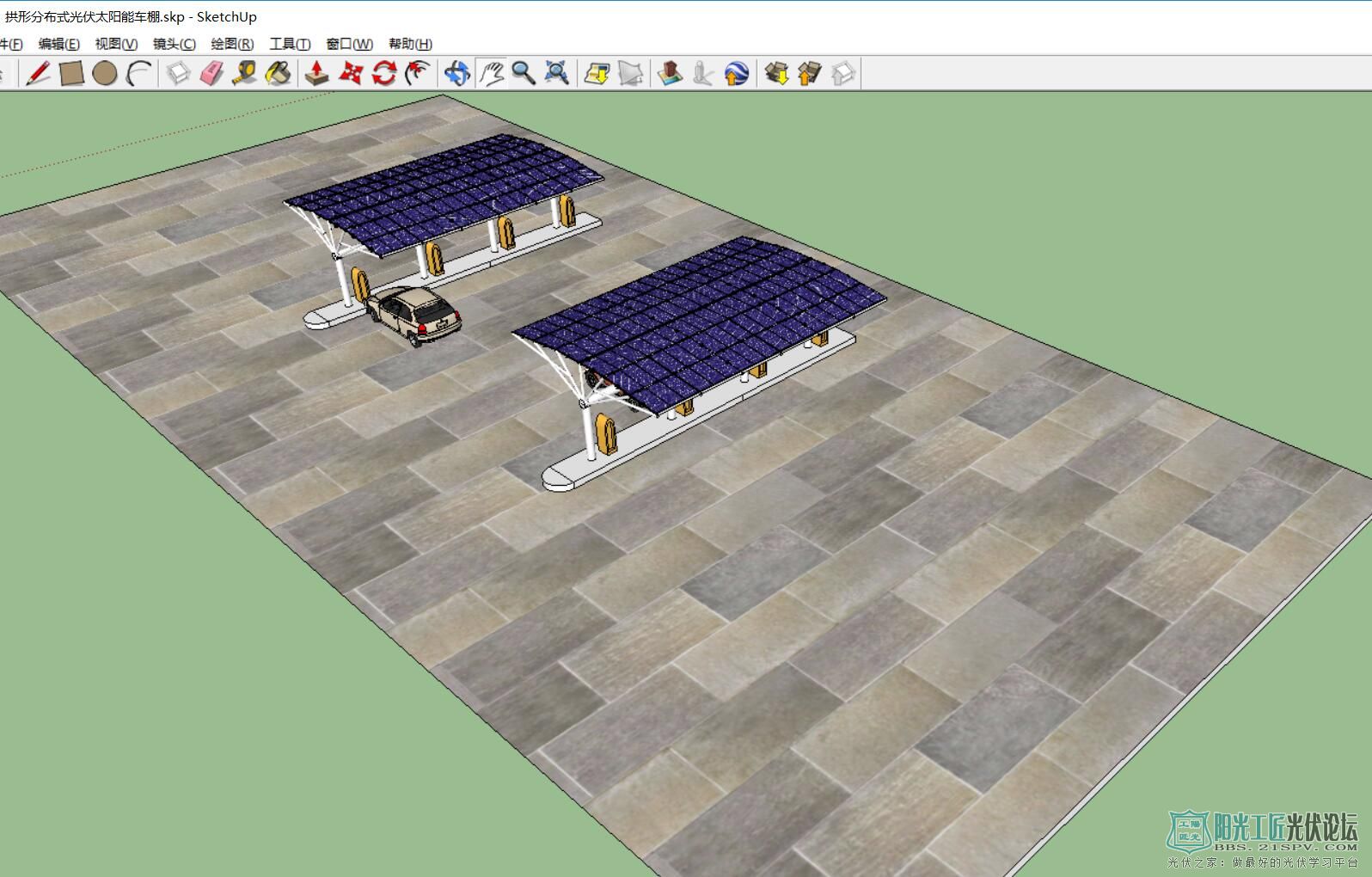
Task: Select the Arc drawing tool
Action: (138, 74)
